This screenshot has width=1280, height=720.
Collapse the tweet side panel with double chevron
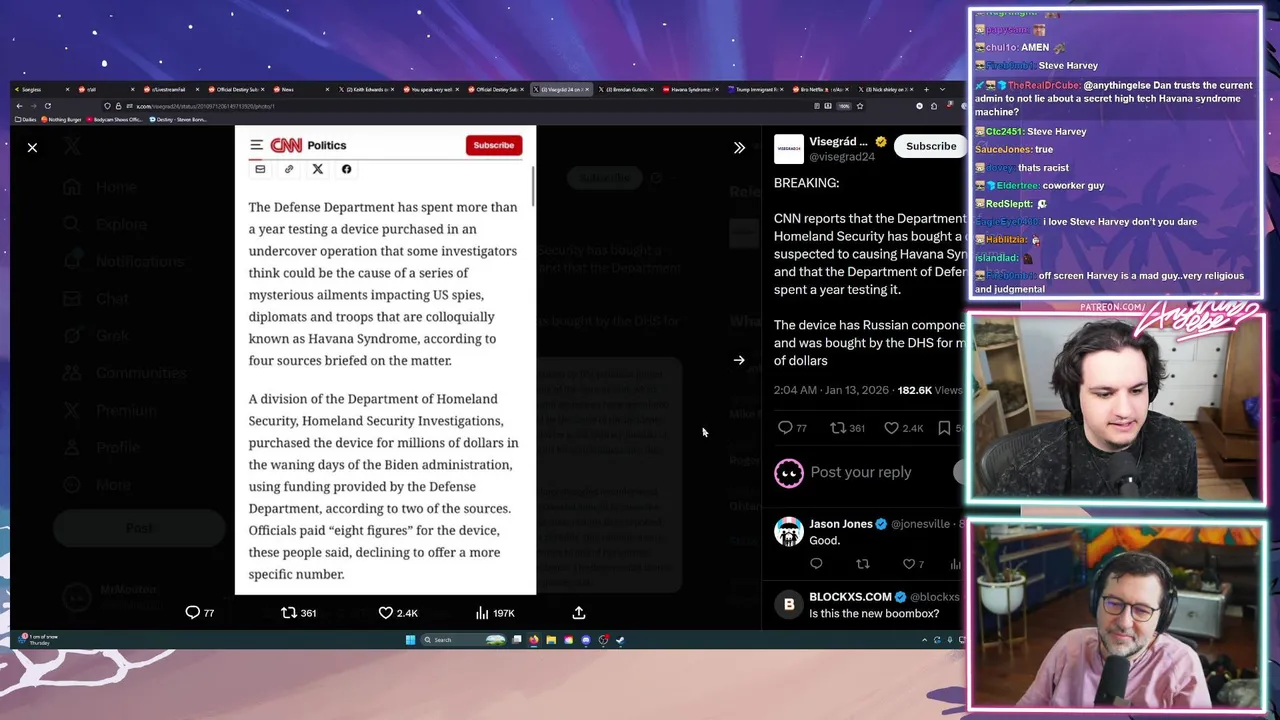coord(739,148)
